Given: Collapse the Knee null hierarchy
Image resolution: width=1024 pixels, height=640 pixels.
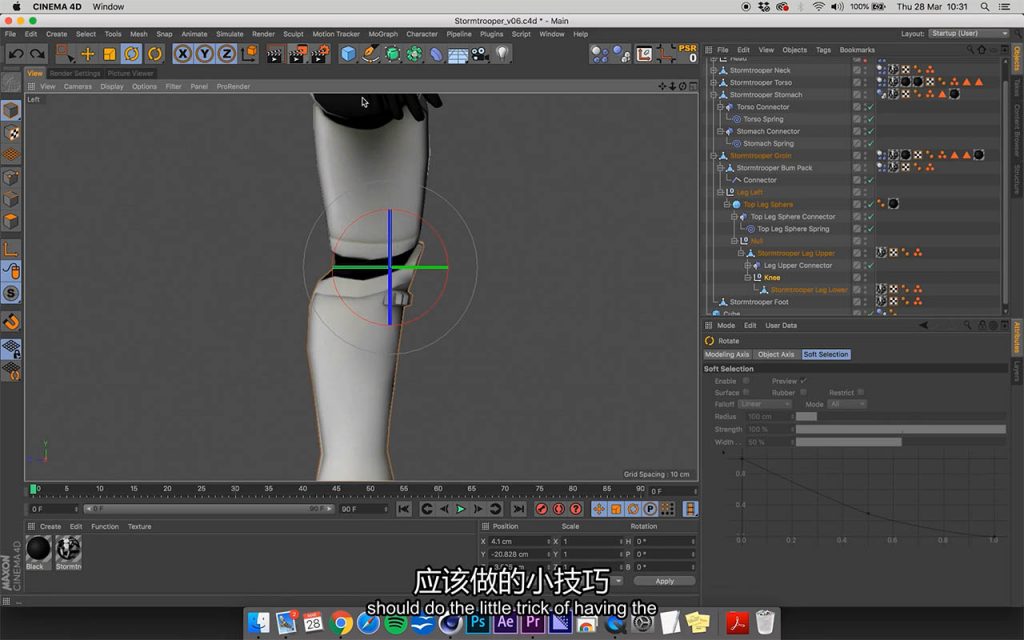Looking at the screenshot, I should point(748,278).
